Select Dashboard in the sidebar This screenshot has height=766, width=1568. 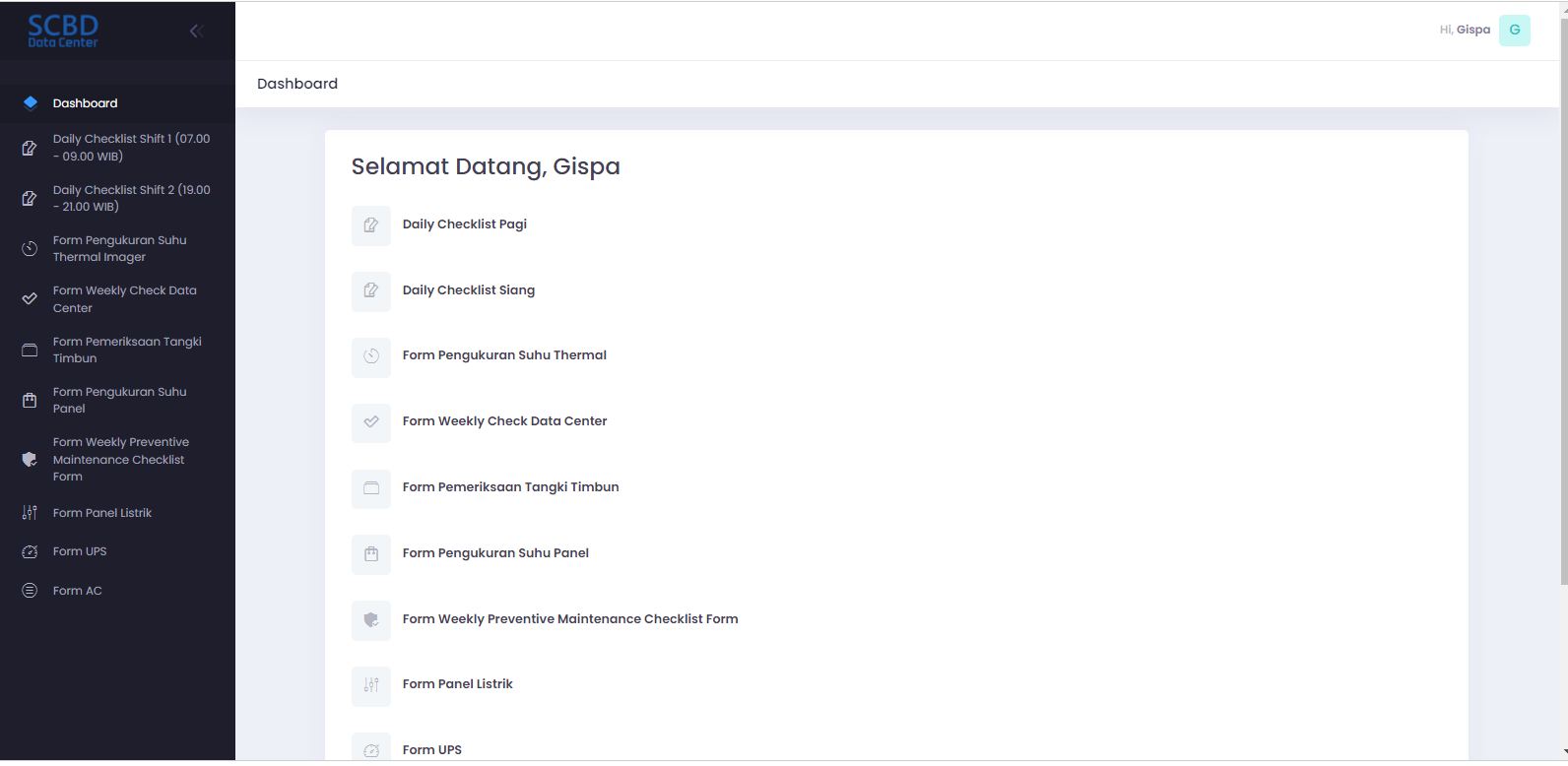(x=85, y=103)
